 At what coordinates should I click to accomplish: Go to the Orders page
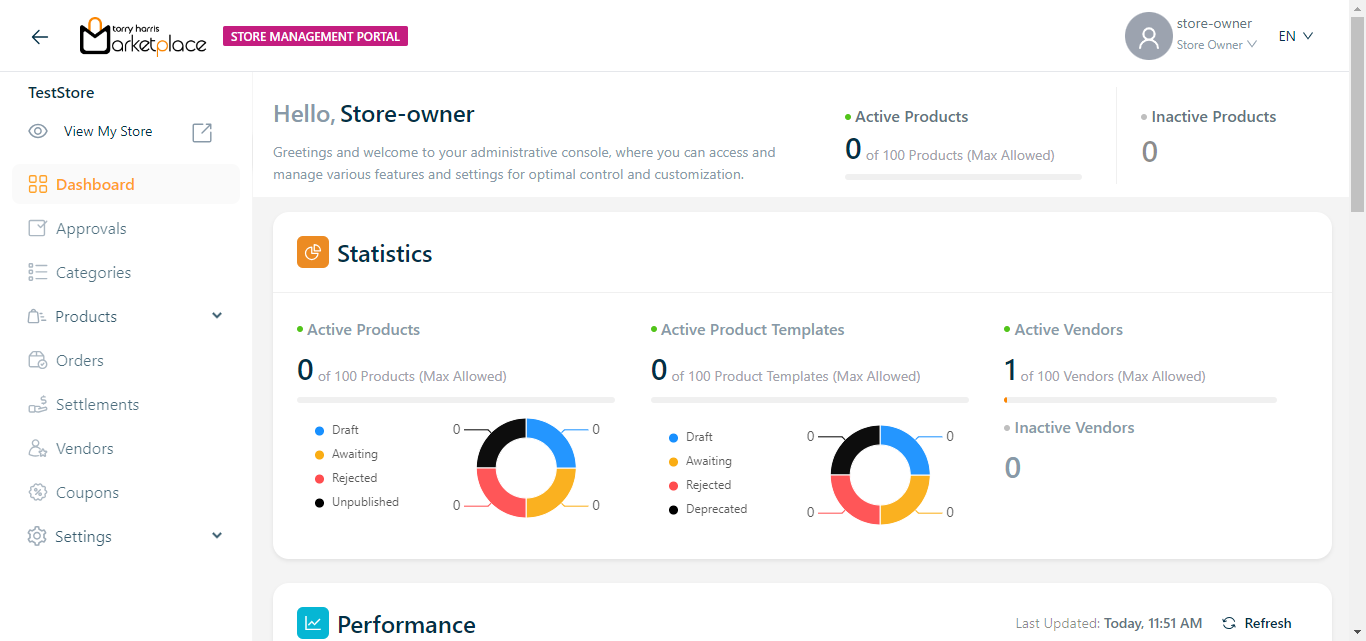pos(80,361)
